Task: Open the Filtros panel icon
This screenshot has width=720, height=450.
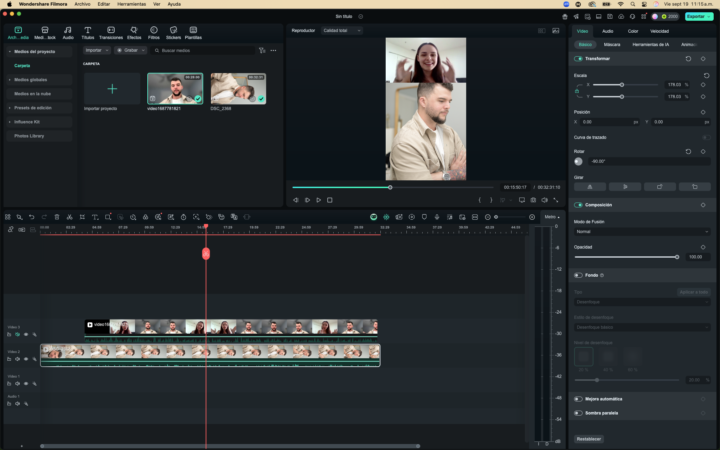Action: [154, 33]
